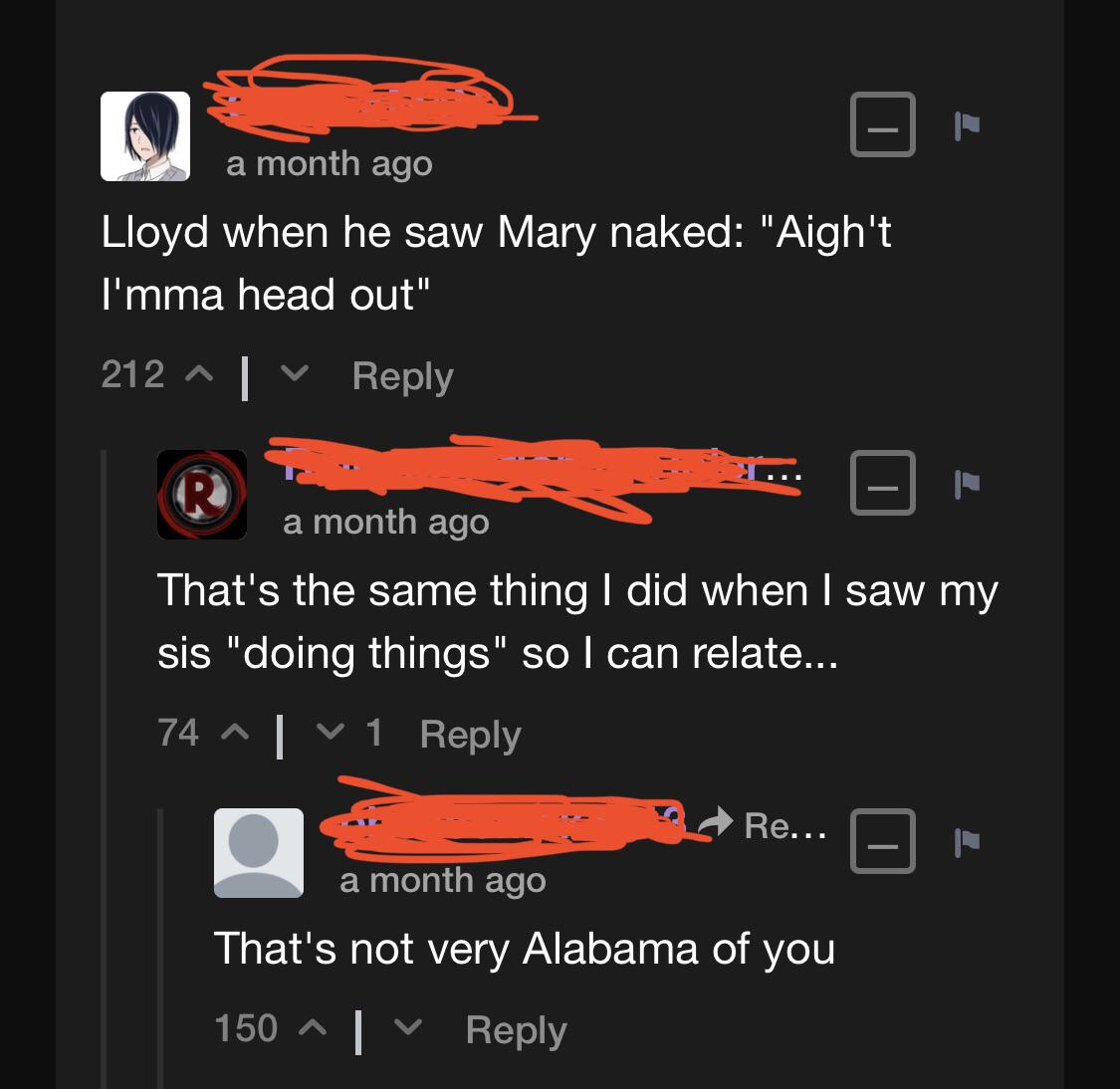Image resolution: width=1120 pixels, height=1089 pixels.
Task: Reply to the "Alabama of you" comment
Action: coord(516,1029)
